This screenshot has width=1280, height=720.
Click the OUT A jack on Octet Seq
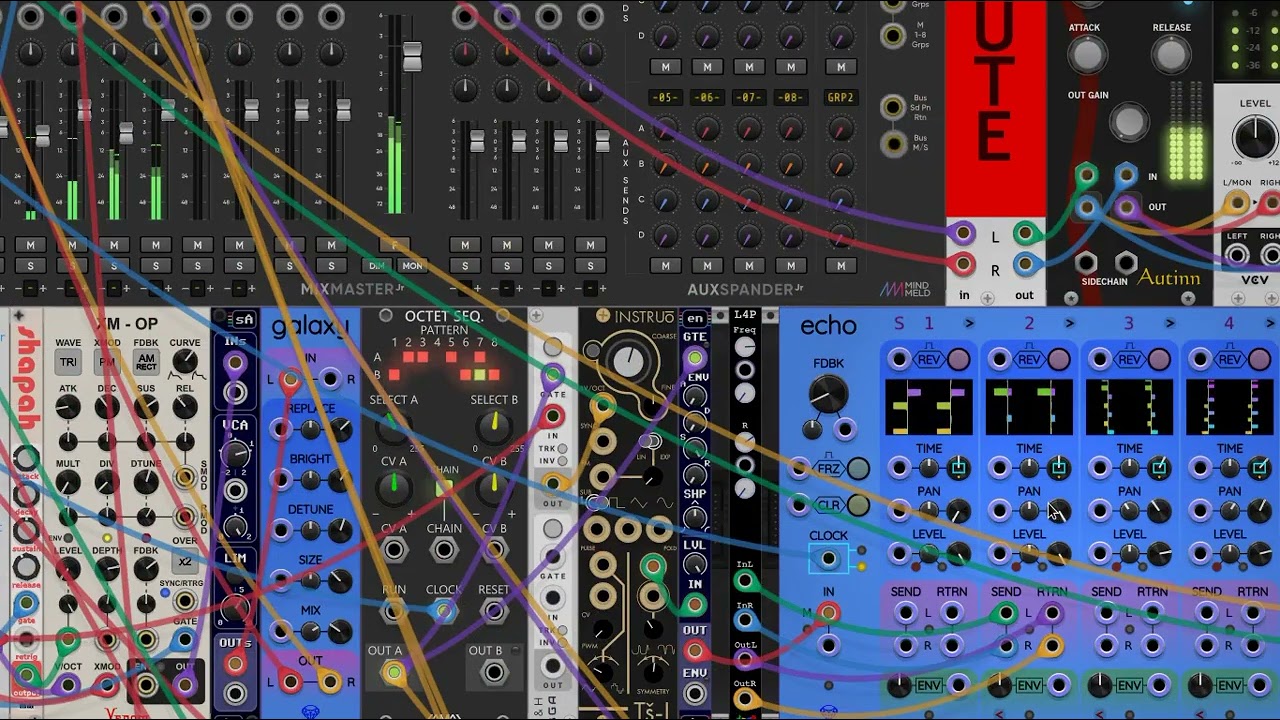pyautogui.click(x=394, y=673)
